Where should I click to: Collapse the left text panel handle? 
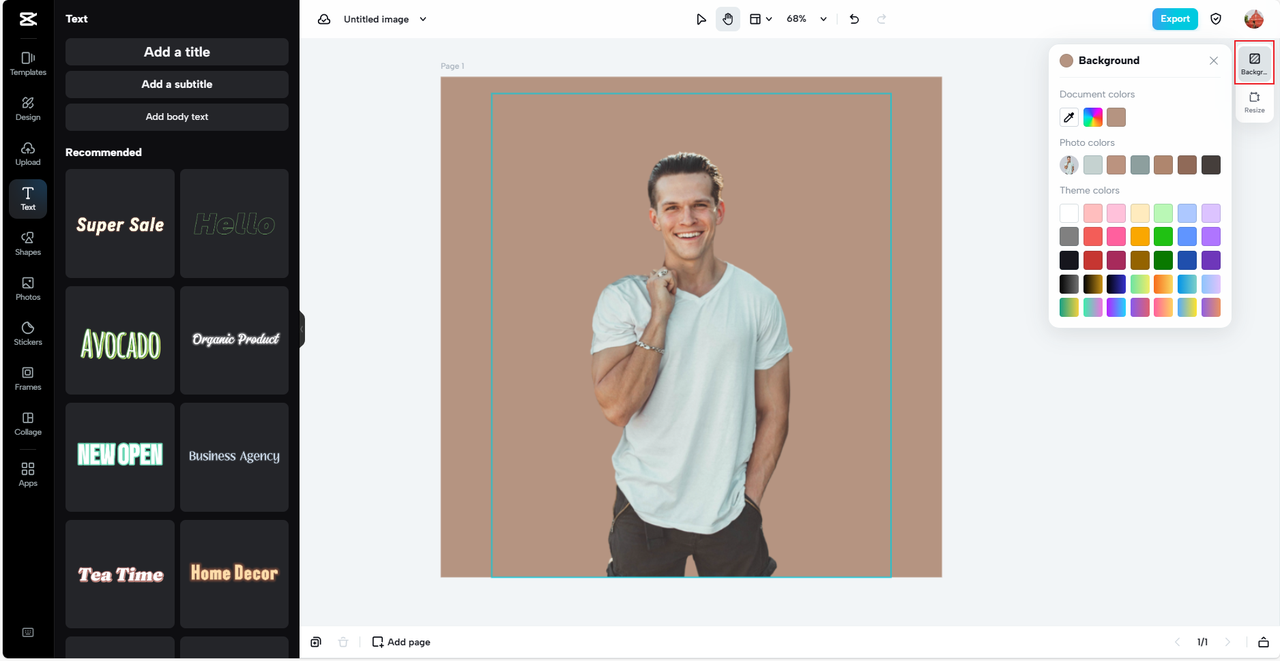tap(302, 329)
